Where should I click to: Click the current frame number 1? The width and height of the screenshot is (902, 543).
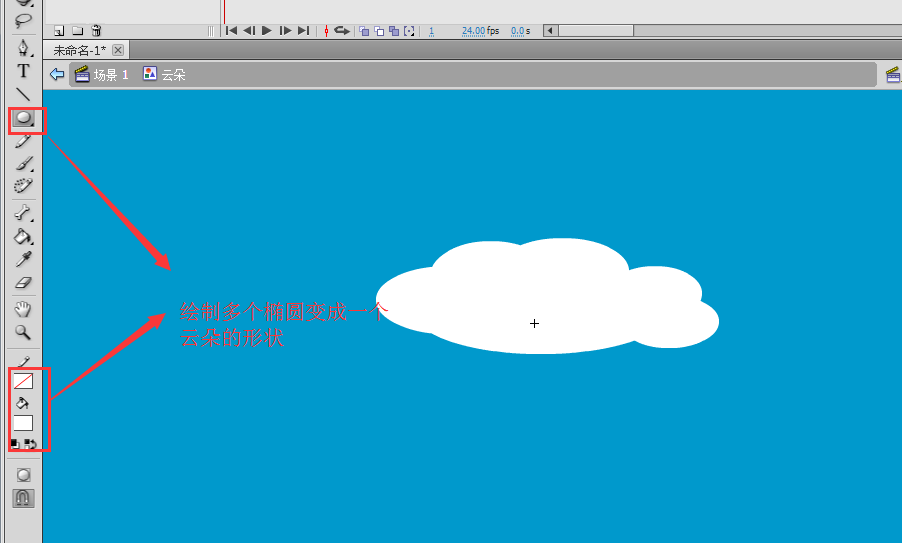431,31
